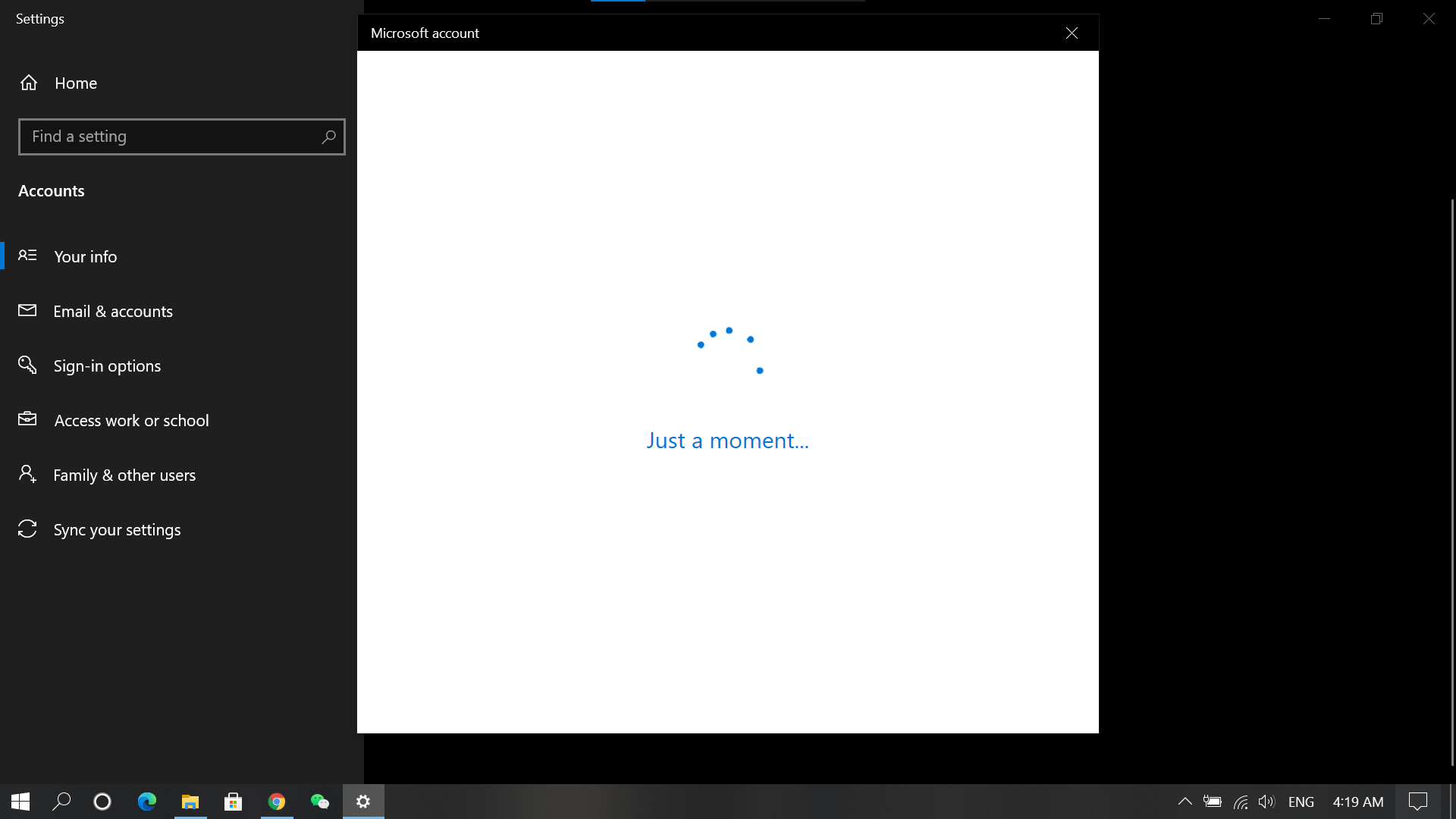The height and width of the screenshot is (819, 1456).
Task: Open the volume control in system tray
Action: coord(1267,802)
